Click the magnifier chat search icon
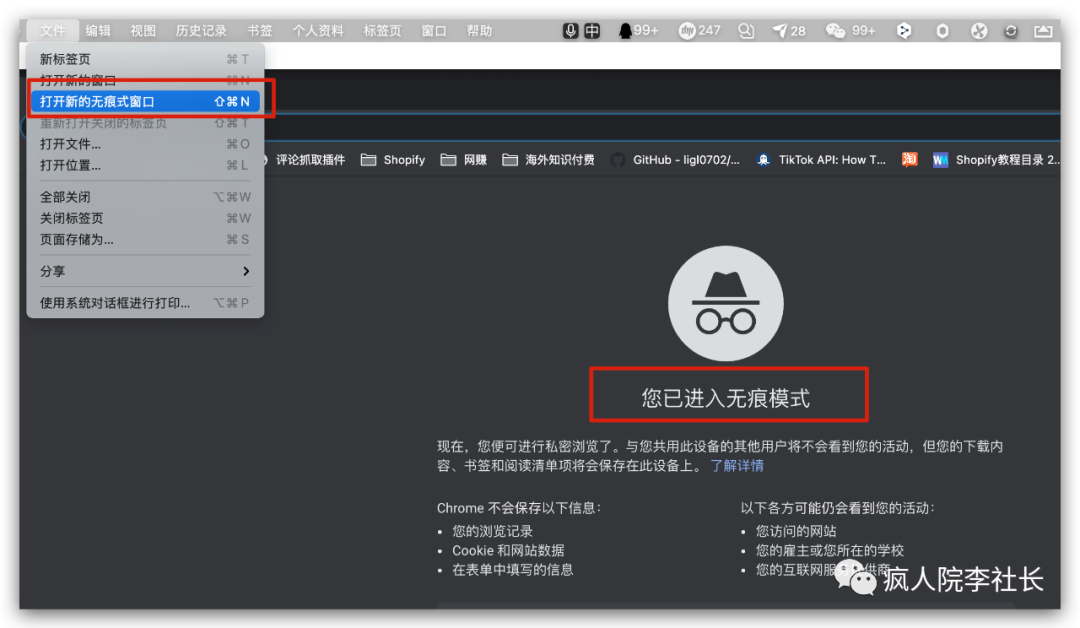The width and height of the screenshot is (1080, 628). (746, 31)
